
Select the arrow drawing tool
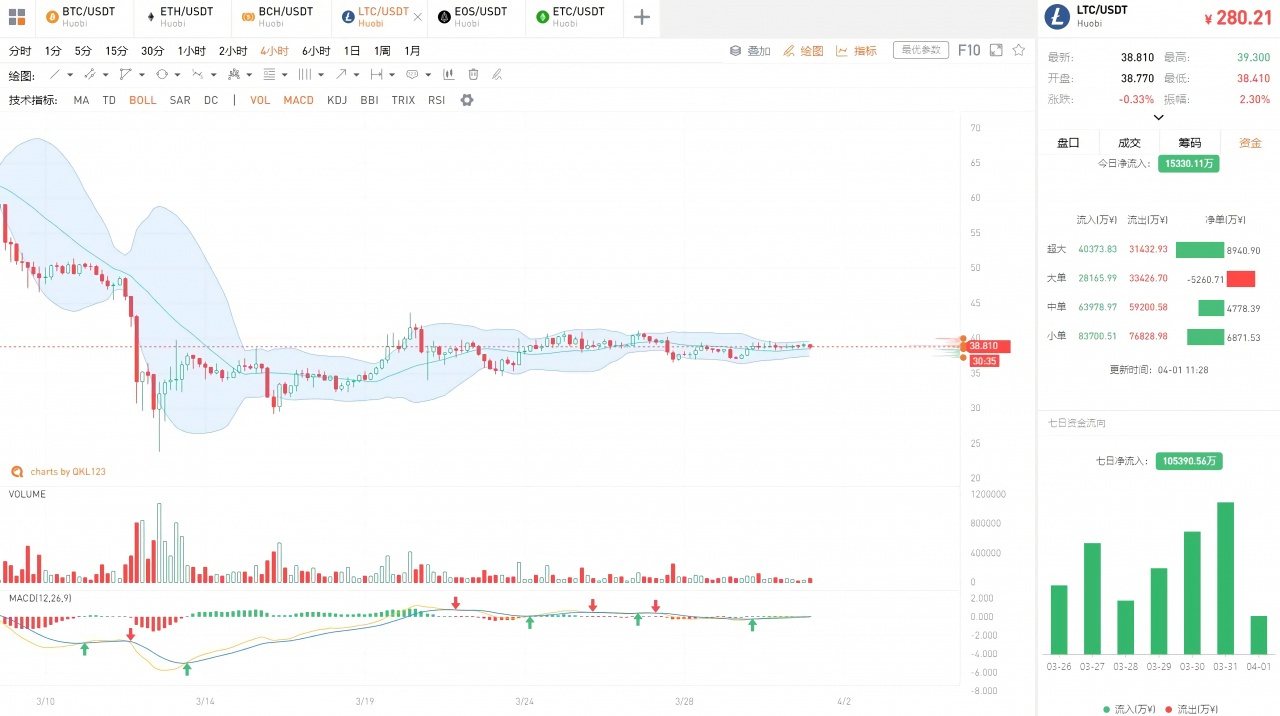click(x=341, y=74)
